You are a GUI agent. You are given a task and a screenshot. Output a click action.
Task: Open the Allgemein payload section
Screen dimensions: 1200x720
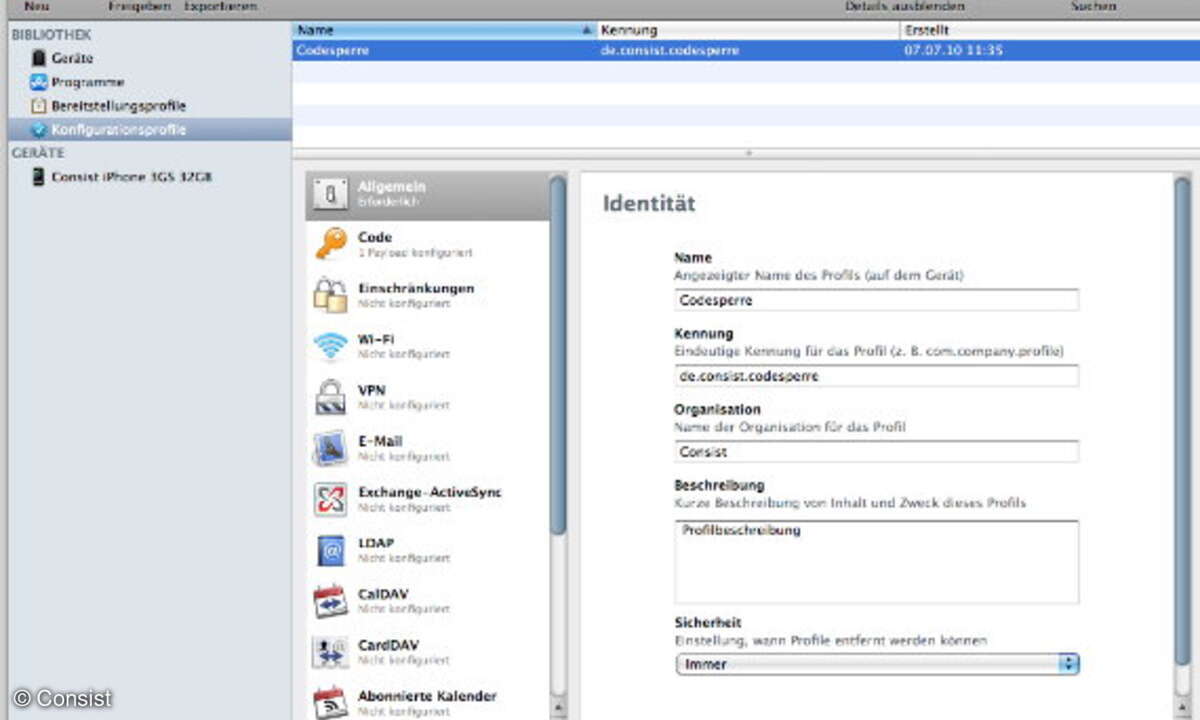[427, 195]
